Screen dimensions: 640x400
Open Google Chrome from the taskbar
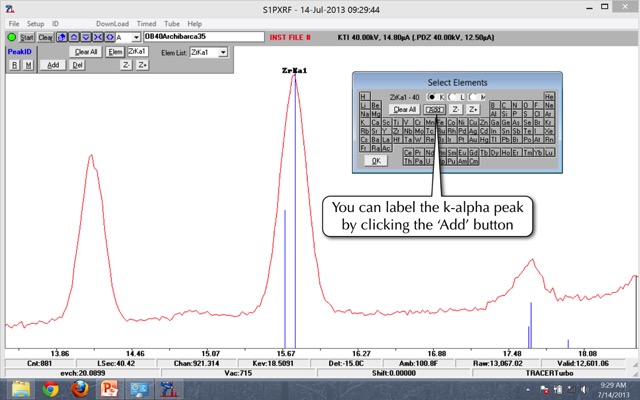pos(50,389)
